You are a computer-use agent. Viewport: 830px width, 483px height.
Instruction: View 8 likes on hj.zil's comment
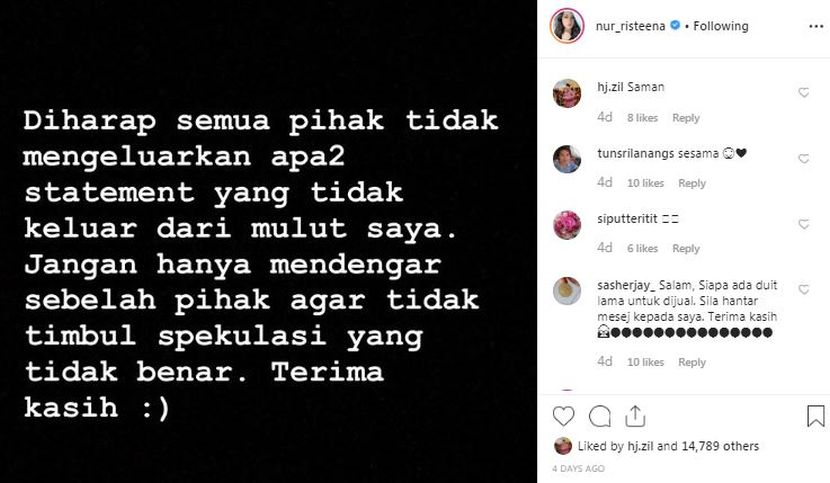(x=642, y=118)
